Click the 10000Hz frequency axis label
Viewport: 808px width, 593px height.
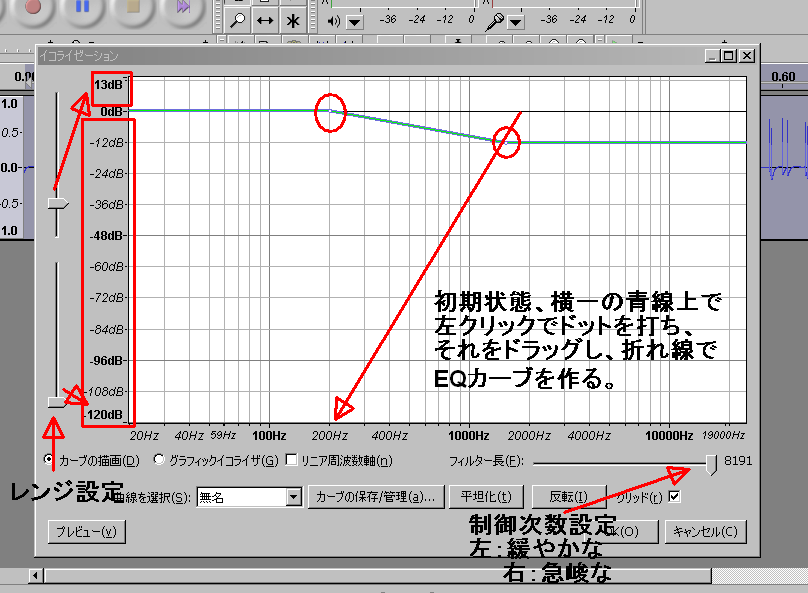(668, 435)
